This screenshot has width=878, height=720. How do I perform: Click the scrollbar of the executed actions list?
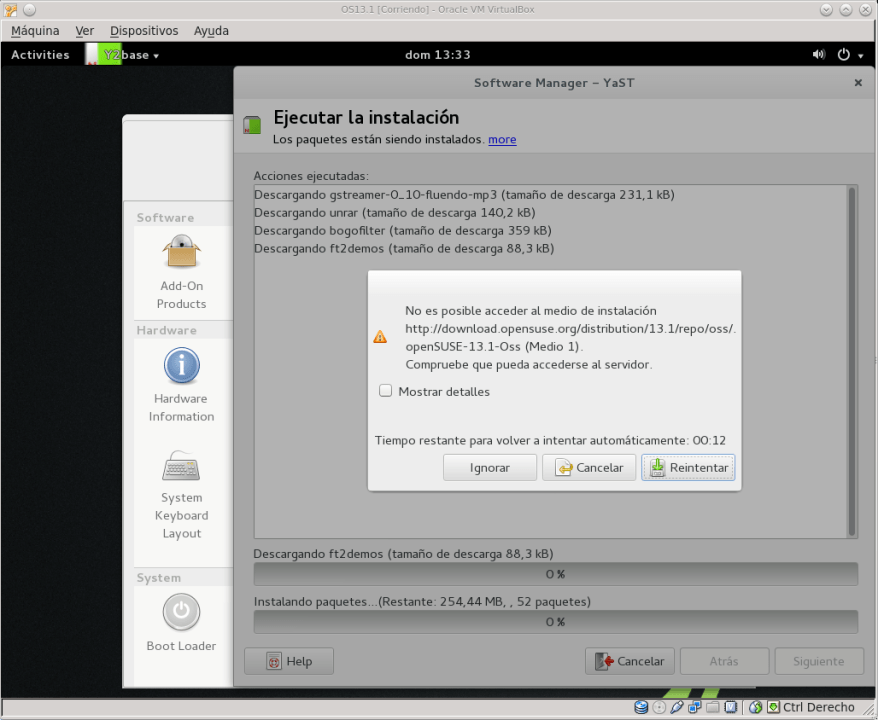click(x=851, y=360)
